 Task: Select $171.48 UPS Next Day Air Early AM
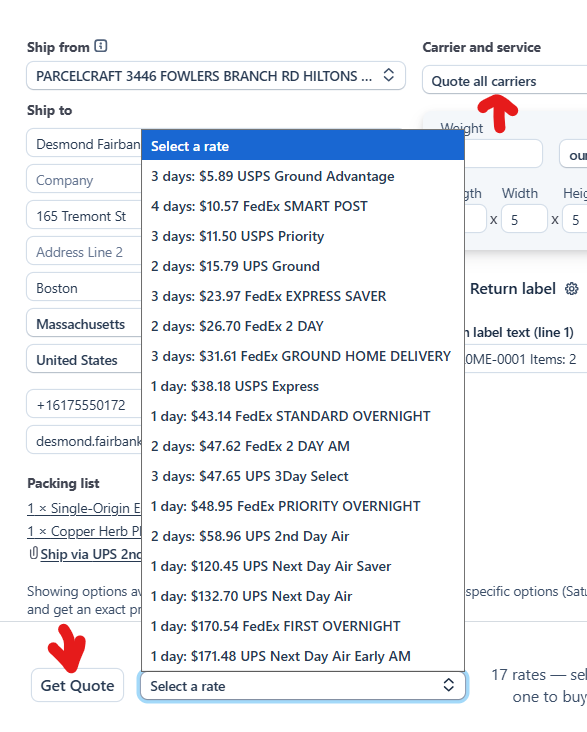click(x=303, y=656)
